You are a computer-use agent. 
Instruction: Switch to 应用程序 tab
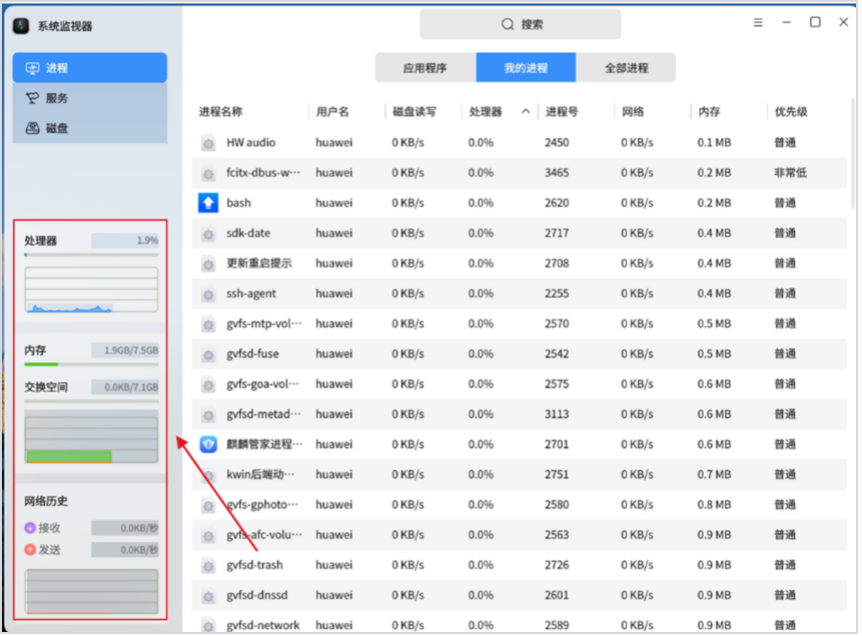coord(425,68)
